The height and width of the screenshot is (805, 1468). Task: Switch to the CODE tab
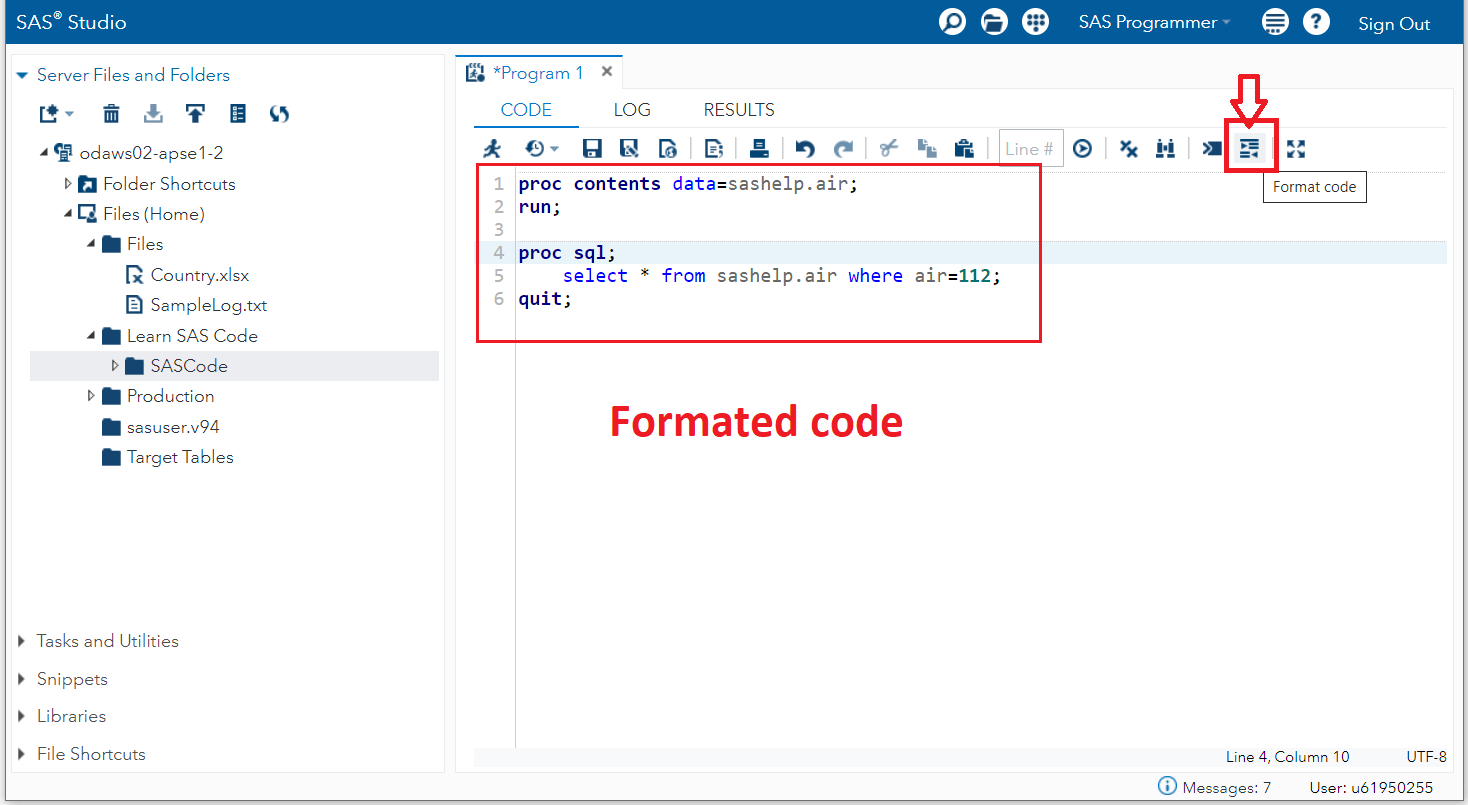coord(526,110)
